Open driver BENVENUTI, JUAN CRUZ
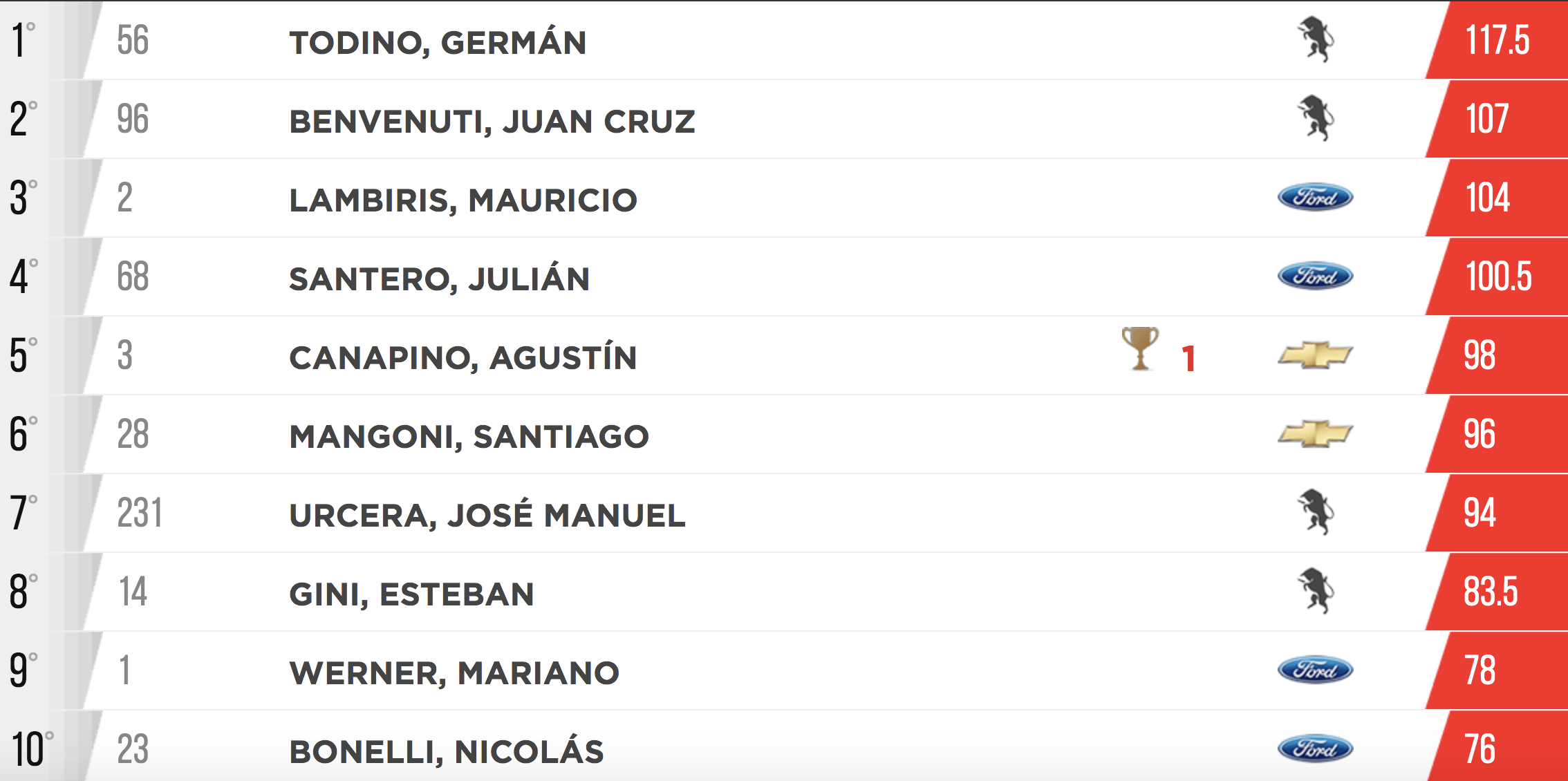 pyautogui.click(x=492, y=122)
